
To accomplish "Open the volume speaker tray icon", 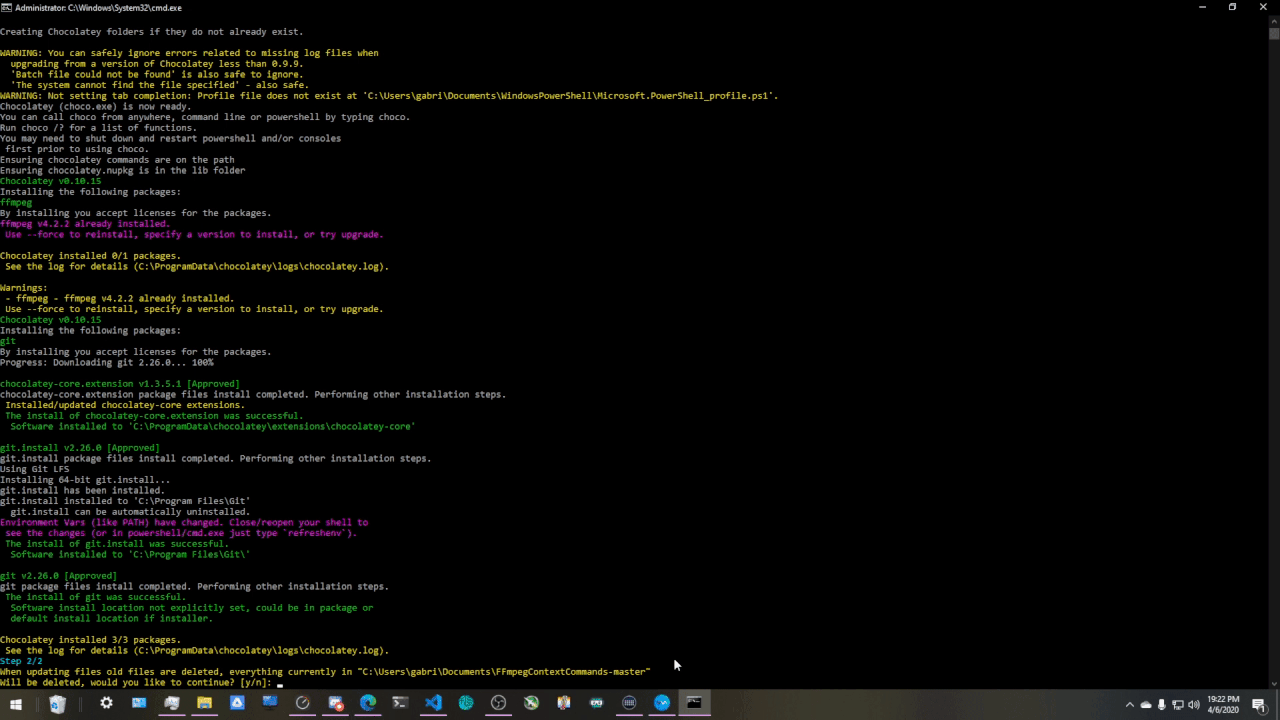I will click(x=1194, y=704).
